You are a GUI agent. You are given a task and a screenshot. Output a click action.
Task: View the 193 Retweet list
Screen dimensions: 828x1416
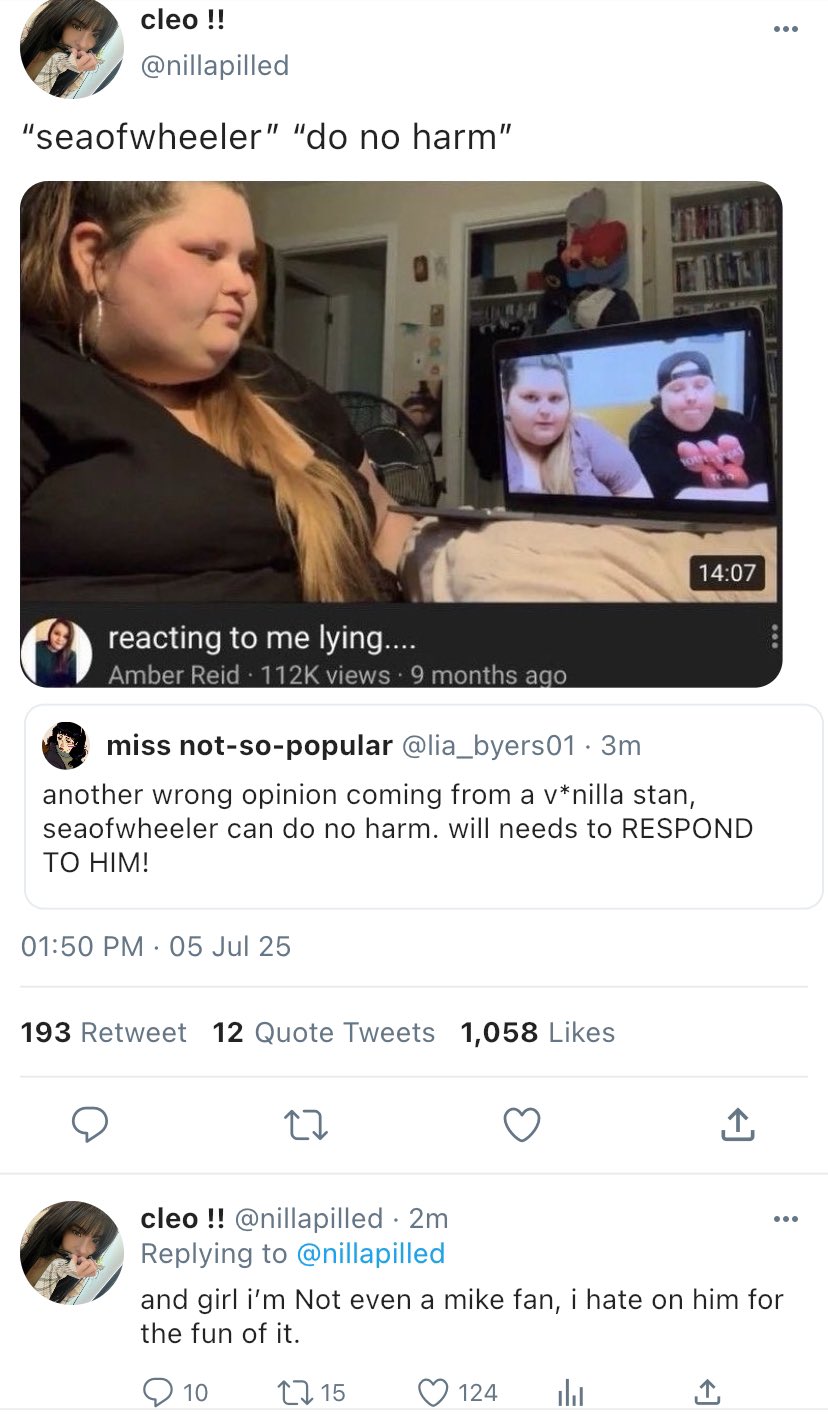[x=103, y=1032]
